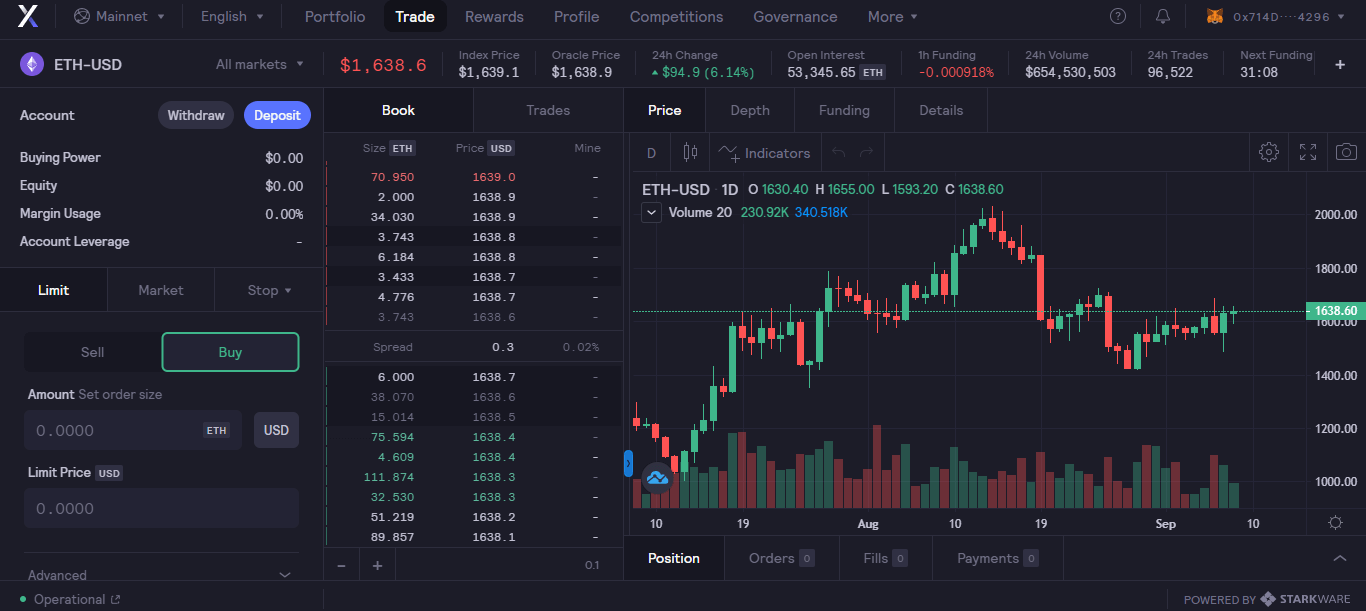
Task: Take a chart snapshot with the camera icon
Action: pos(1346,152)
